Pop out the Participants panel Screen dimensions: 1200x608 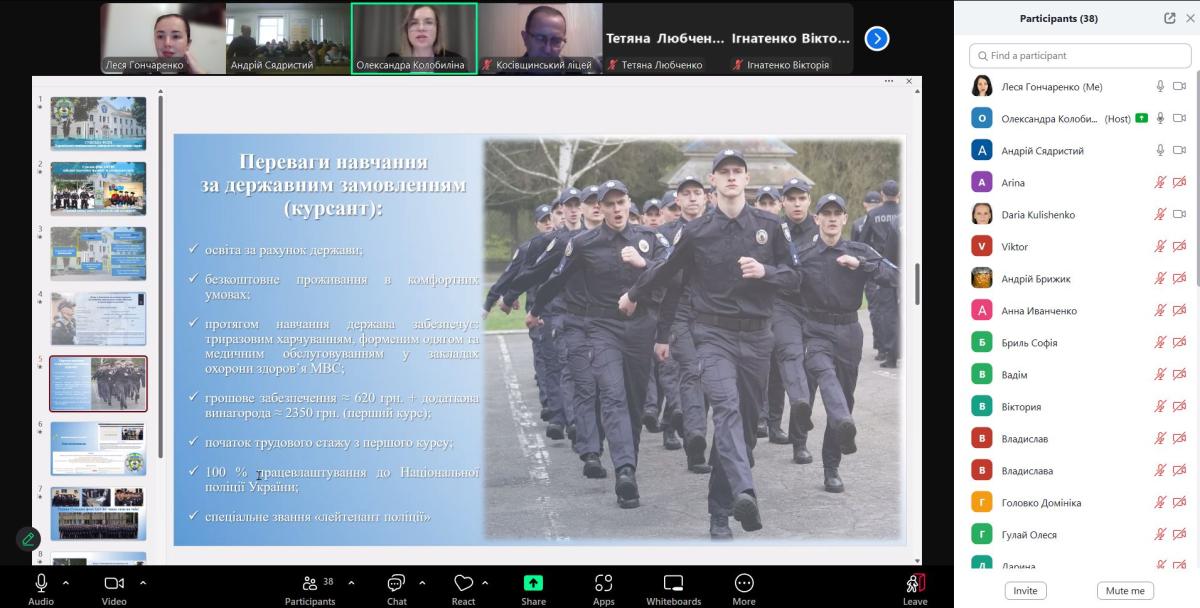[1170, 18]
